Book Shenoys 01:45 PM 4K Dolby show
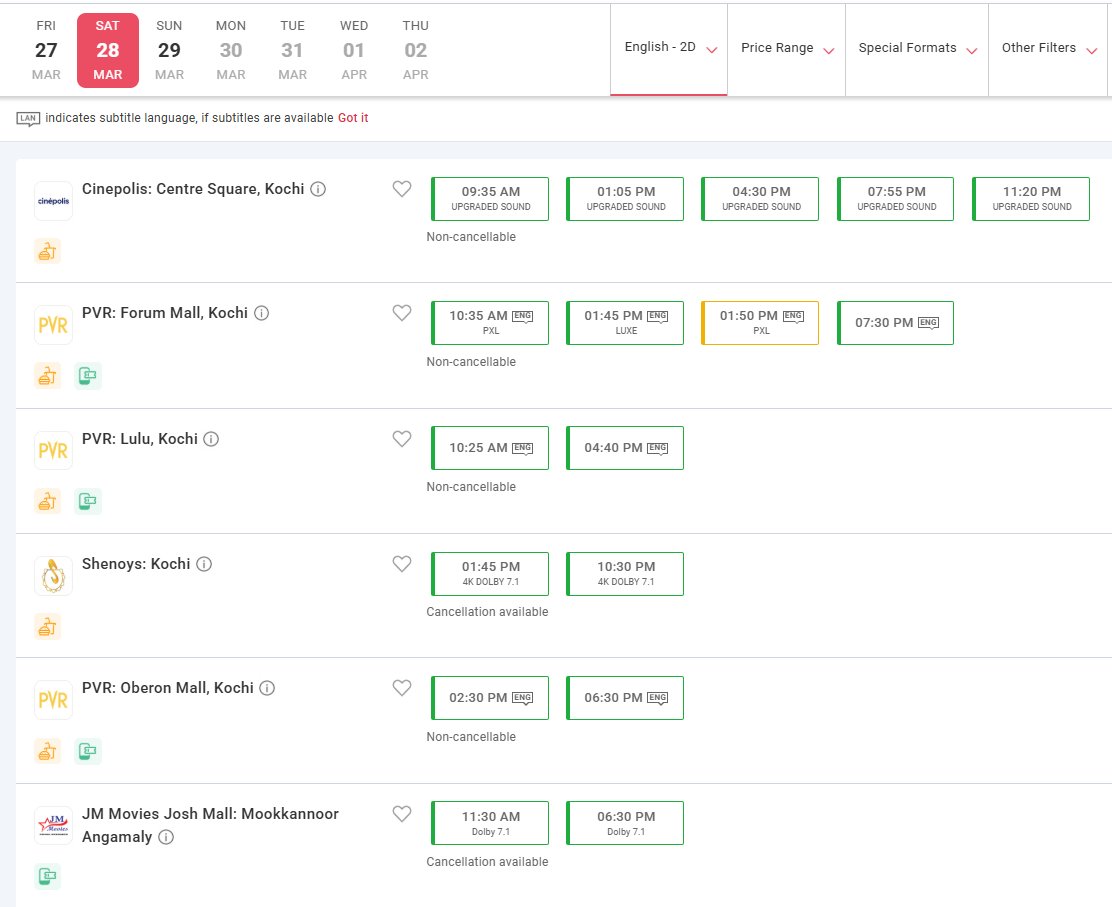Image resolution: width=1112 pixels, height=907 pixels. pyautogui.click(x=490, y=574)
